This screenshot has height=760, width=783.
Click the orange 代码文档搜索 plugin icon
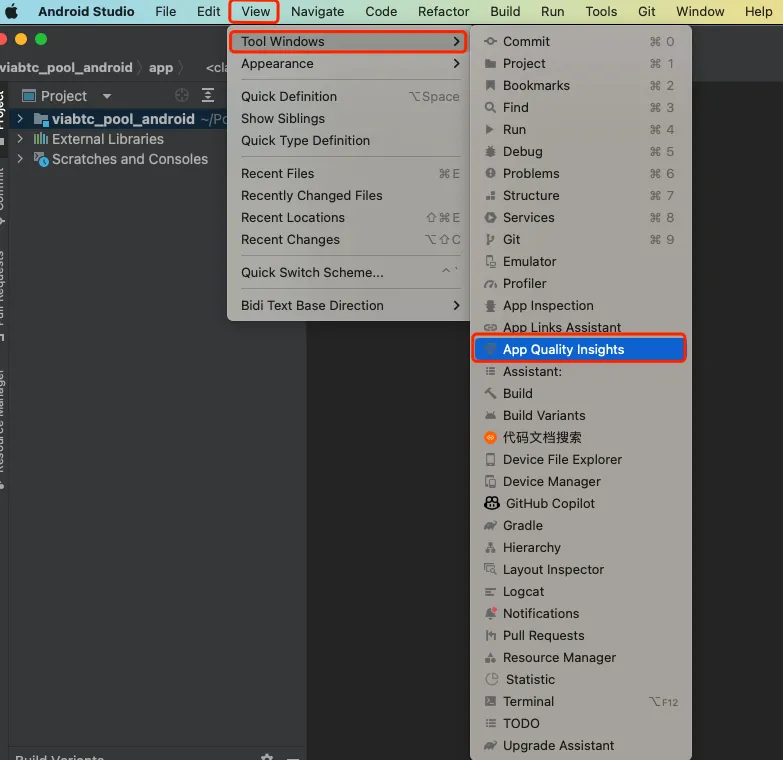click(490, 437)
